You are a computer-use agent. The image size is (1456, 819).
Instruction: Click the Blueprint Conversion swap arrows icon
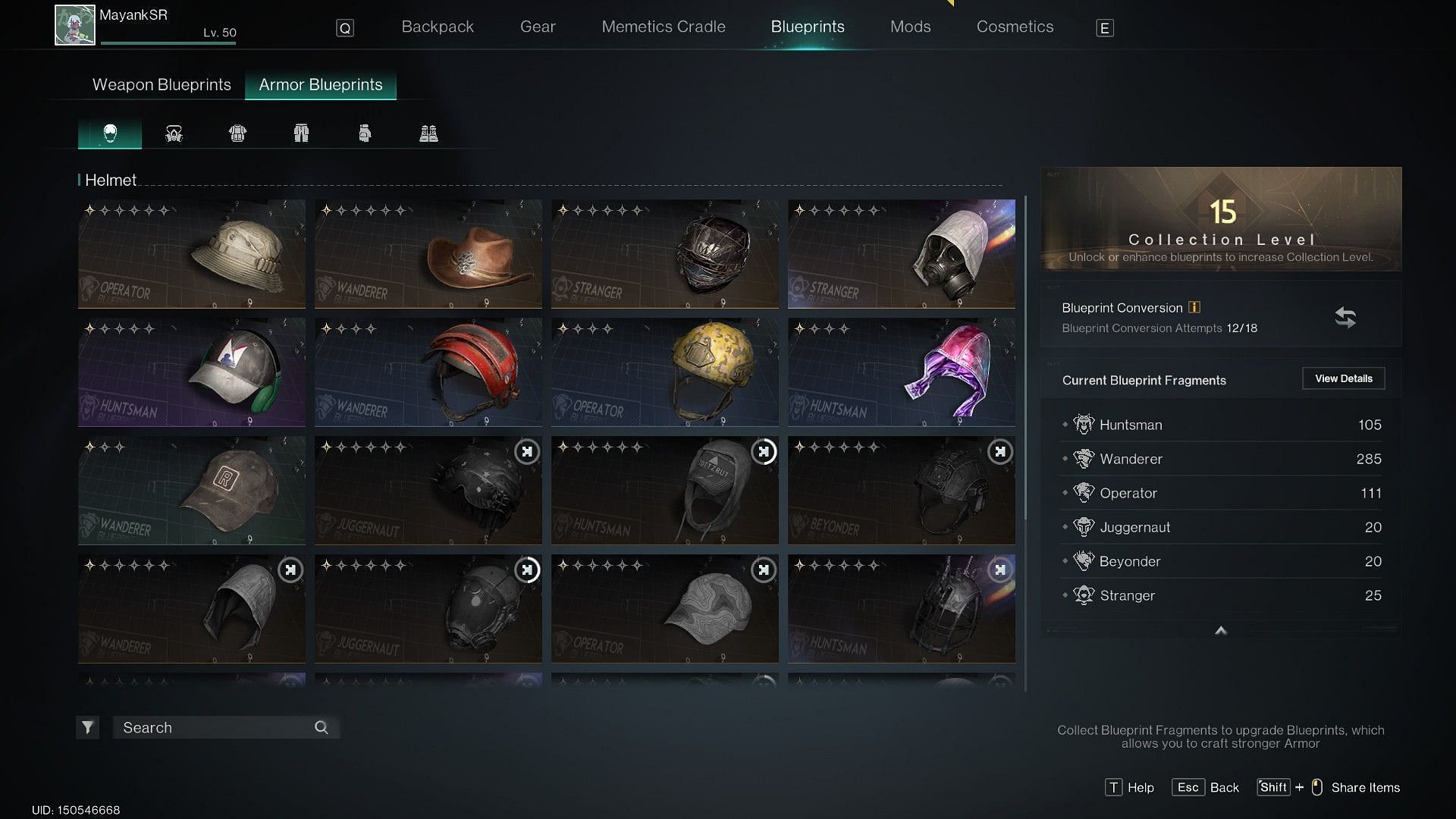pos(1345,317)
